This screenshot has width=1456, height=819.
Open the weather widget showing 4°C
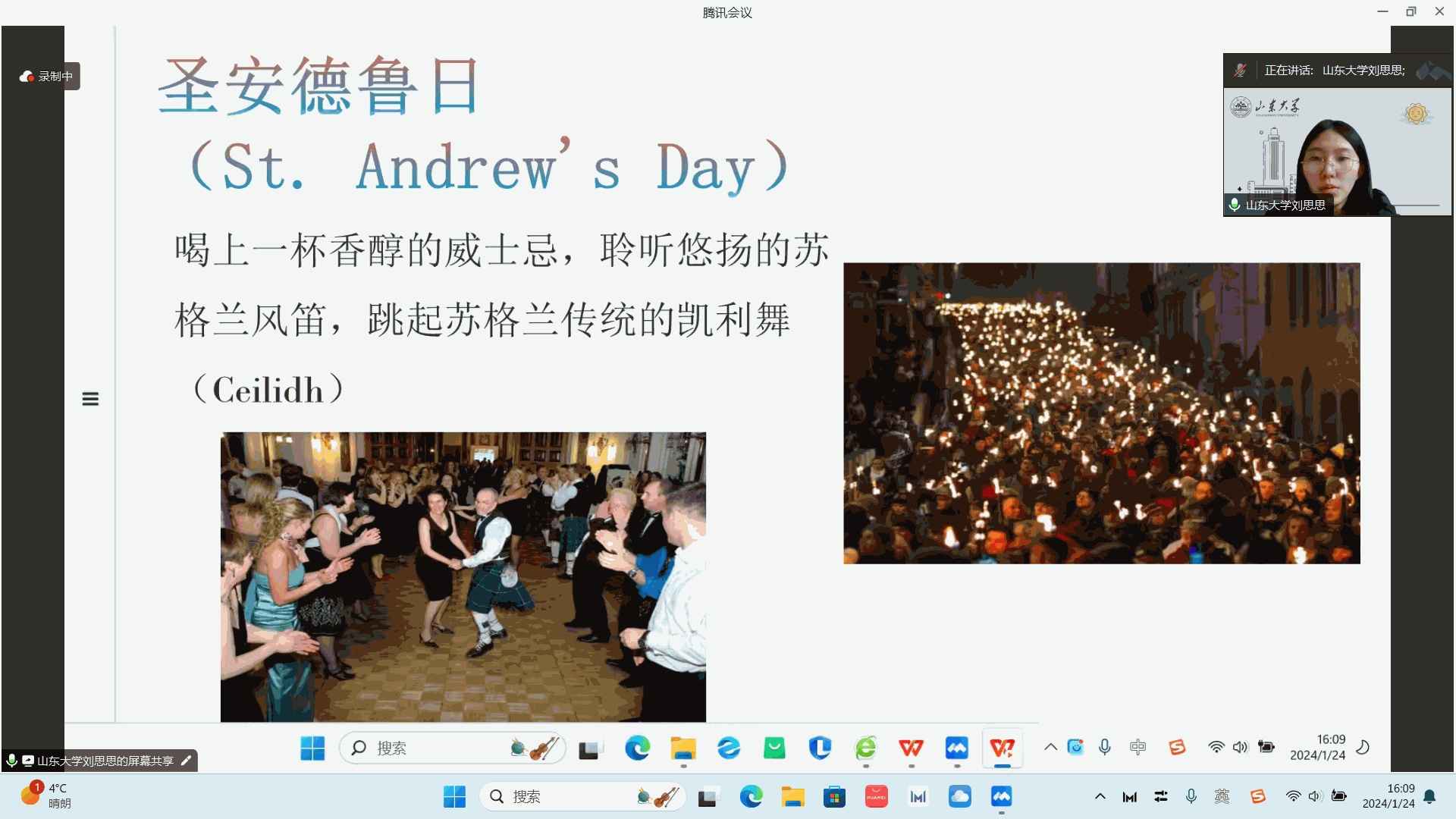[x=47, y=795]
